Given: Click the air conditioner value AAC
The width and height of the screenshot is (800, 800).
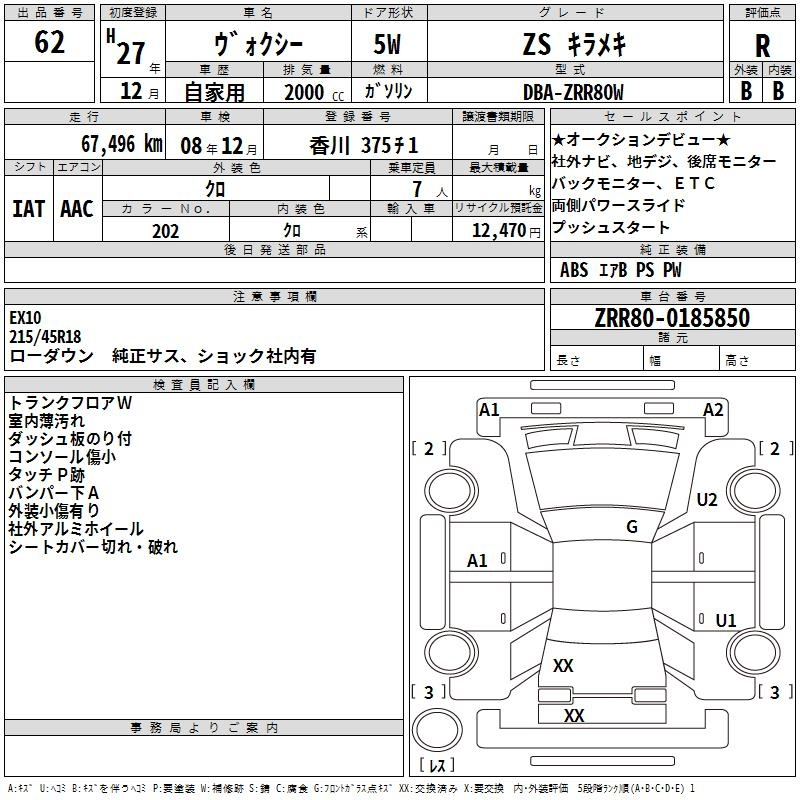Looking at the screenshot, I should [x=77, y=209].
